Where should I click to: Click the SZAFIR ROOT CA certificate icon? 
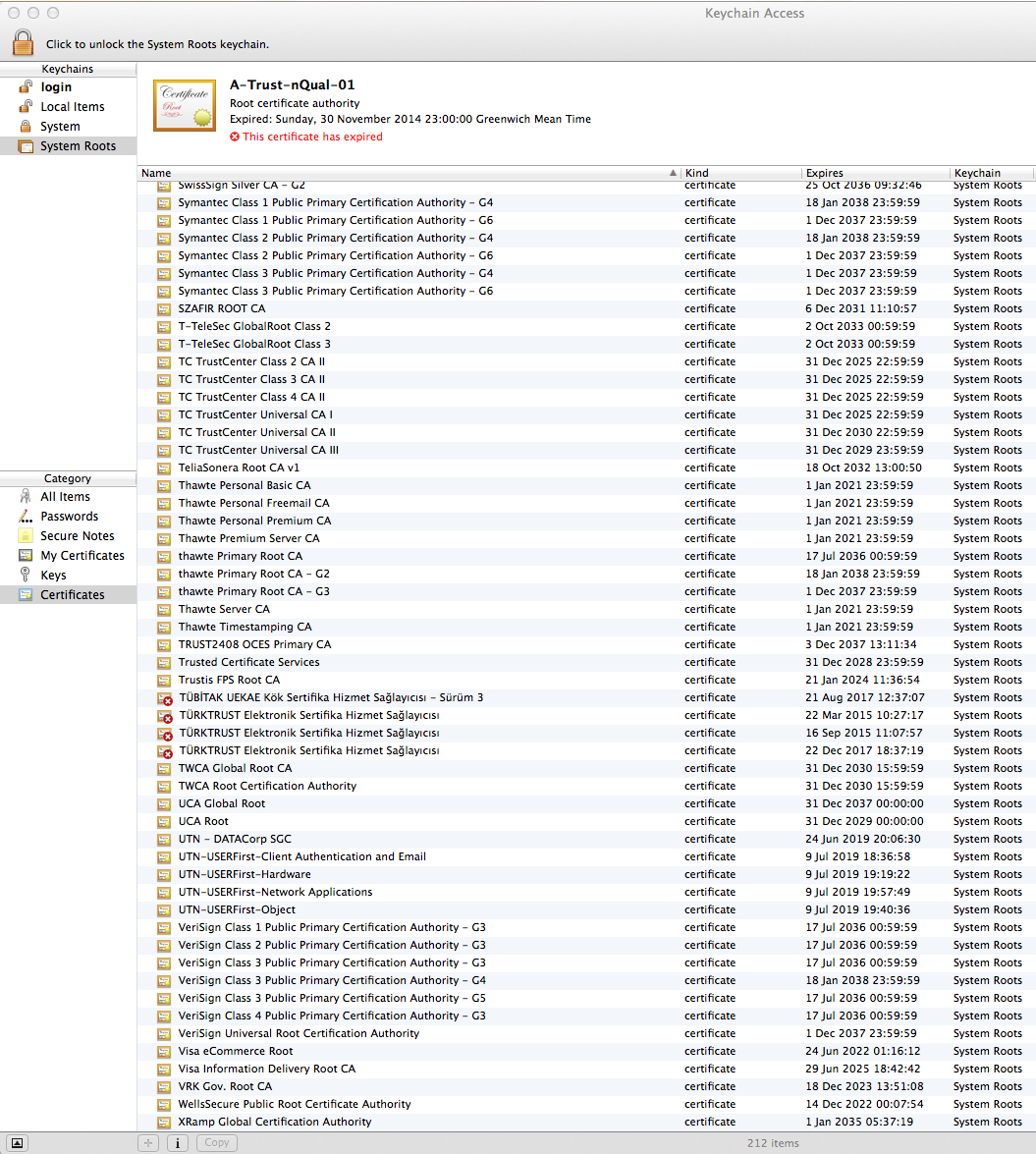pyautogui.click(x=164, y=309)
